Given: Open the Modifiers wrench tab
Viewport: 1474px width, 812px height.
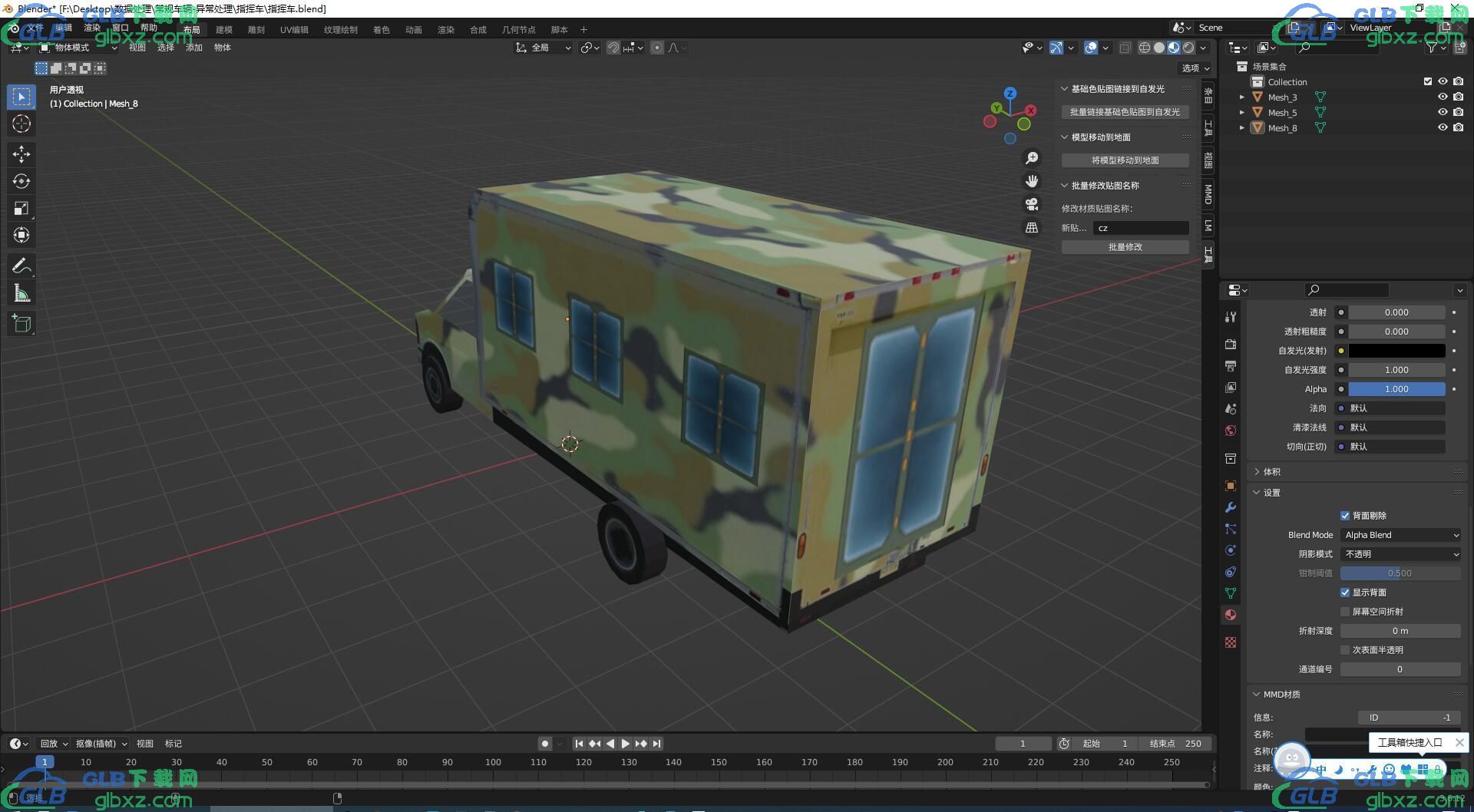Looking at the screenshot, I should tap(1231, 507).
